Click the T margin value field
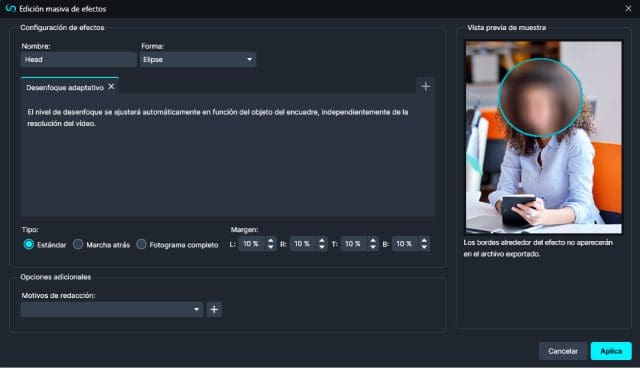Screen dimensions: 640x368 pos(354,244)
